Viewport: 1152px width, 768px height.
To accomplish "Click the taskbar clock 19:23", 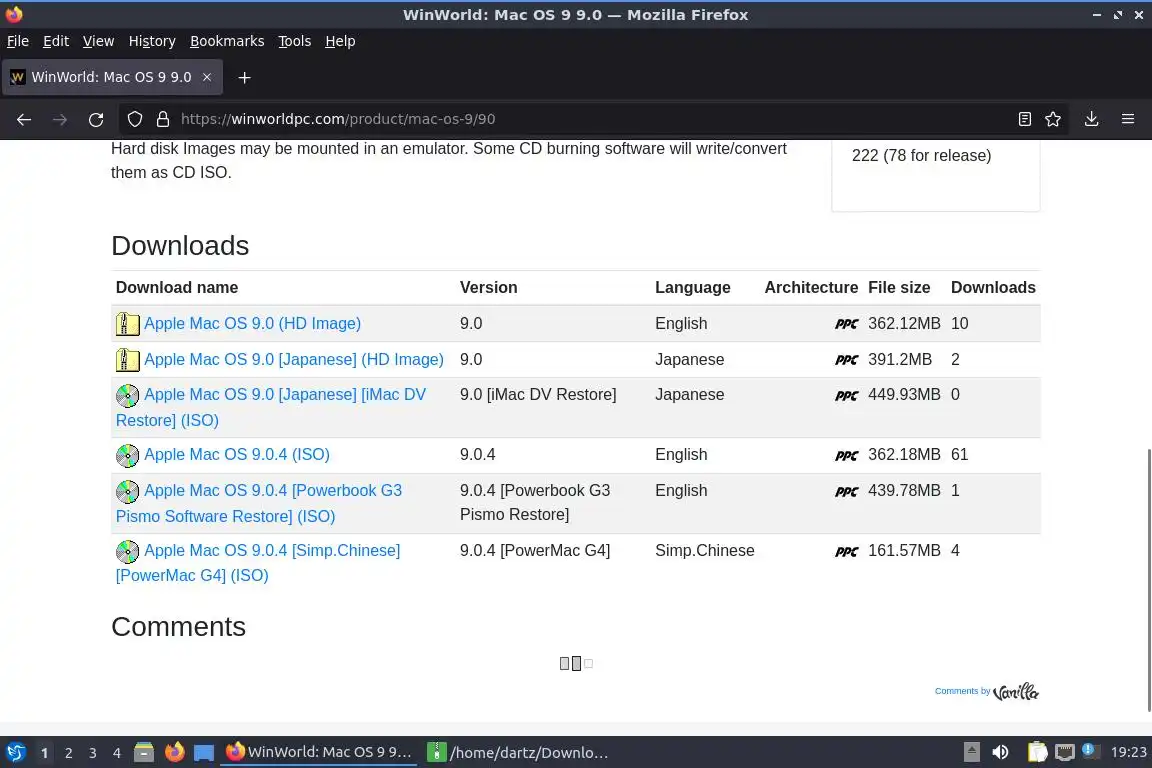I will [1128, 753].
